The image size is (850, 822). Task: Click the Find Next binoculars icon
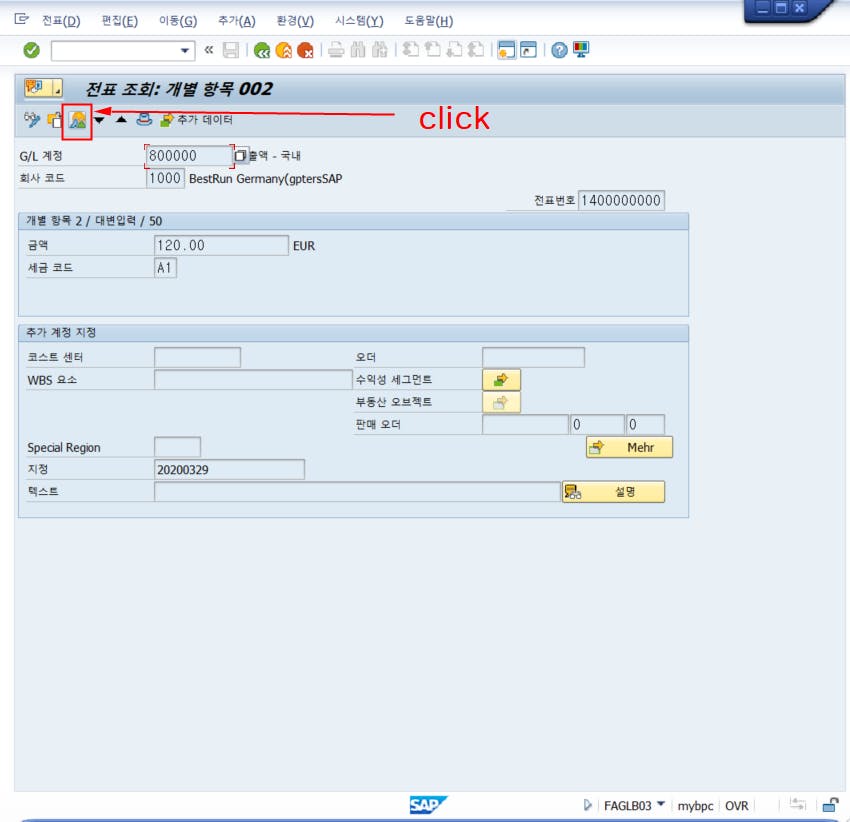tap(379, 50)
